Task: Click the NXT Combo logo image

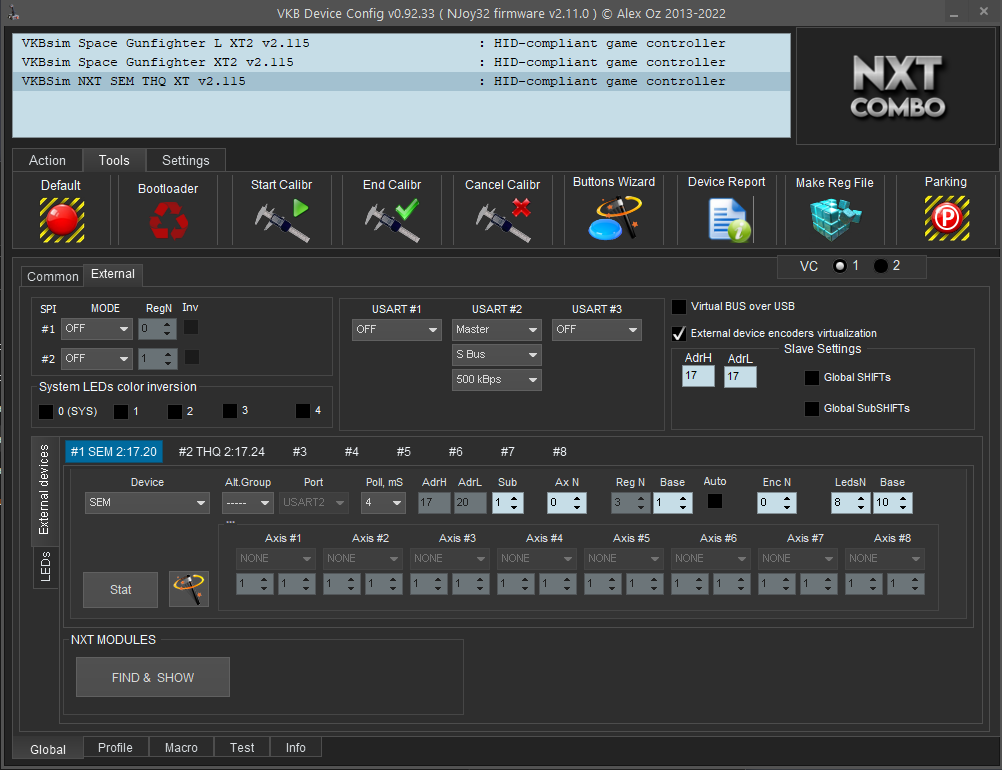Action: [x=897, y=86]
